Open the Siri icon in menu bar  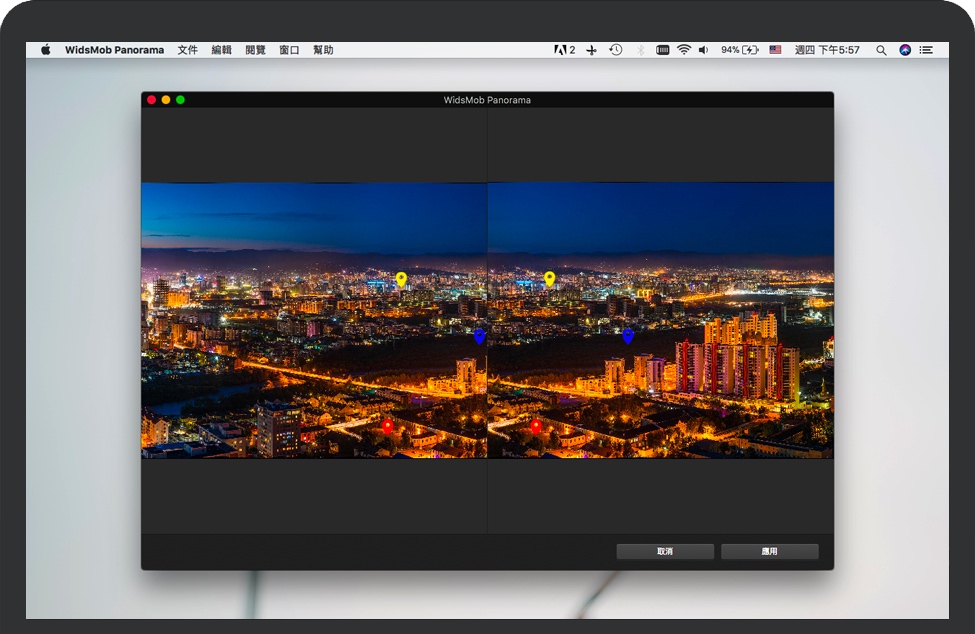click(905, 50)
